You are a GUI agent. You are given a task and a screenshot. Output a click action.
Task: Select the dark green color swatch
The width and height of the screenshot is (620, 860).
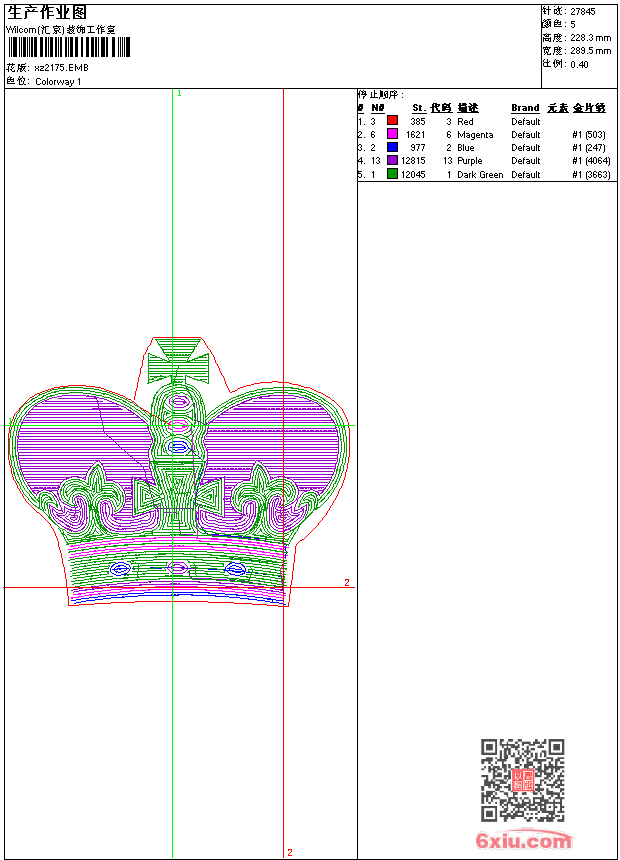pos(392,174)
